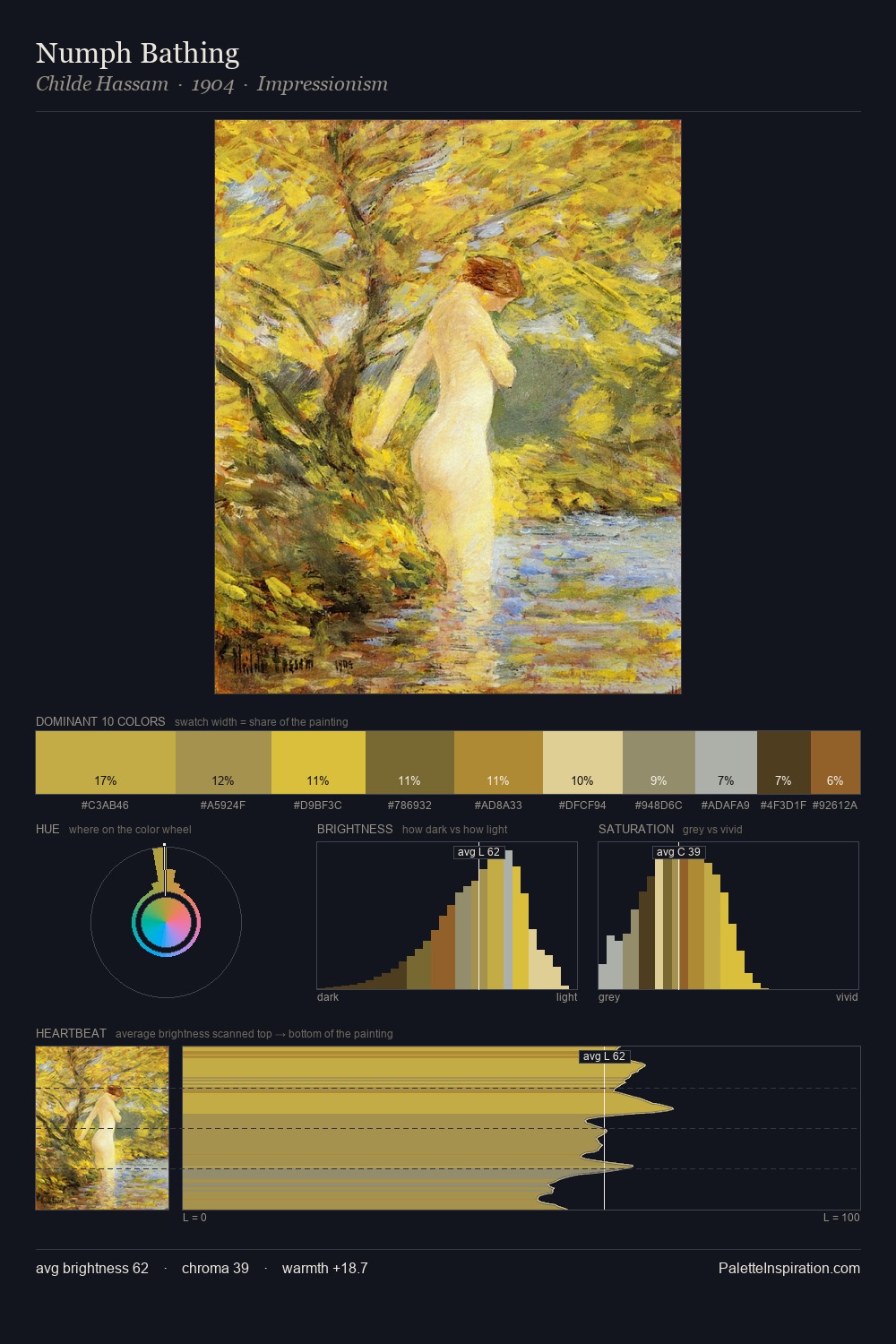Click the BRIGHTNESS section heading
Viewport: 896px width, 1344px height.
click(355, 829)
